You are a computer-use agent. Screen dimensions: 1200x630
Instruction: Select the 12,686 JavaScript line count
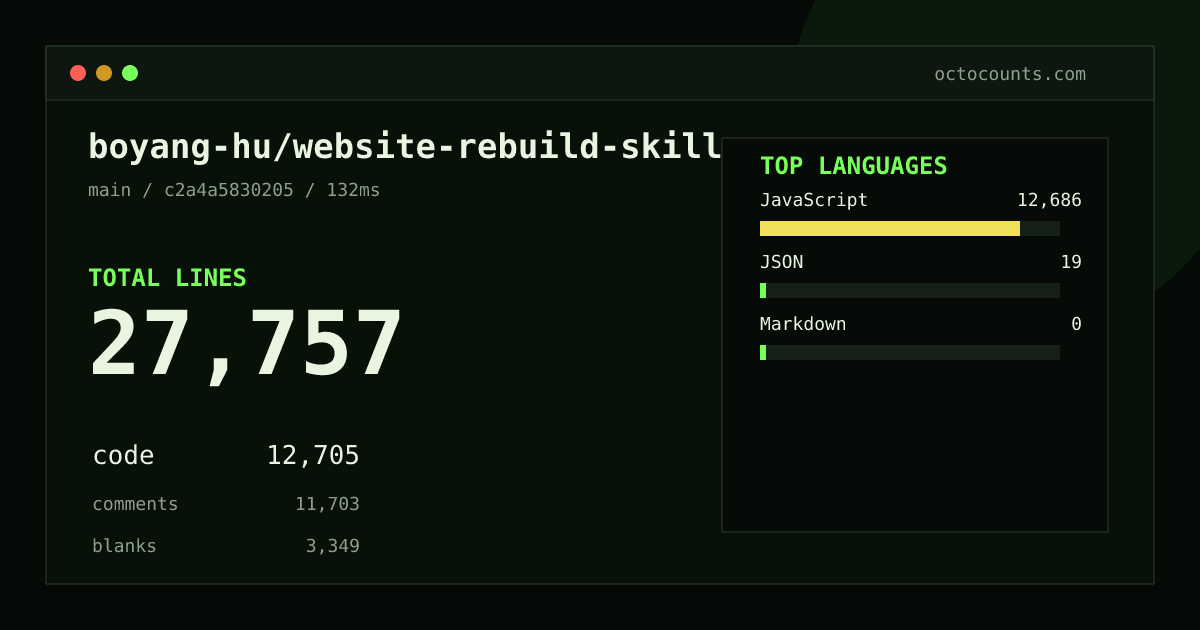(1049, 200)
